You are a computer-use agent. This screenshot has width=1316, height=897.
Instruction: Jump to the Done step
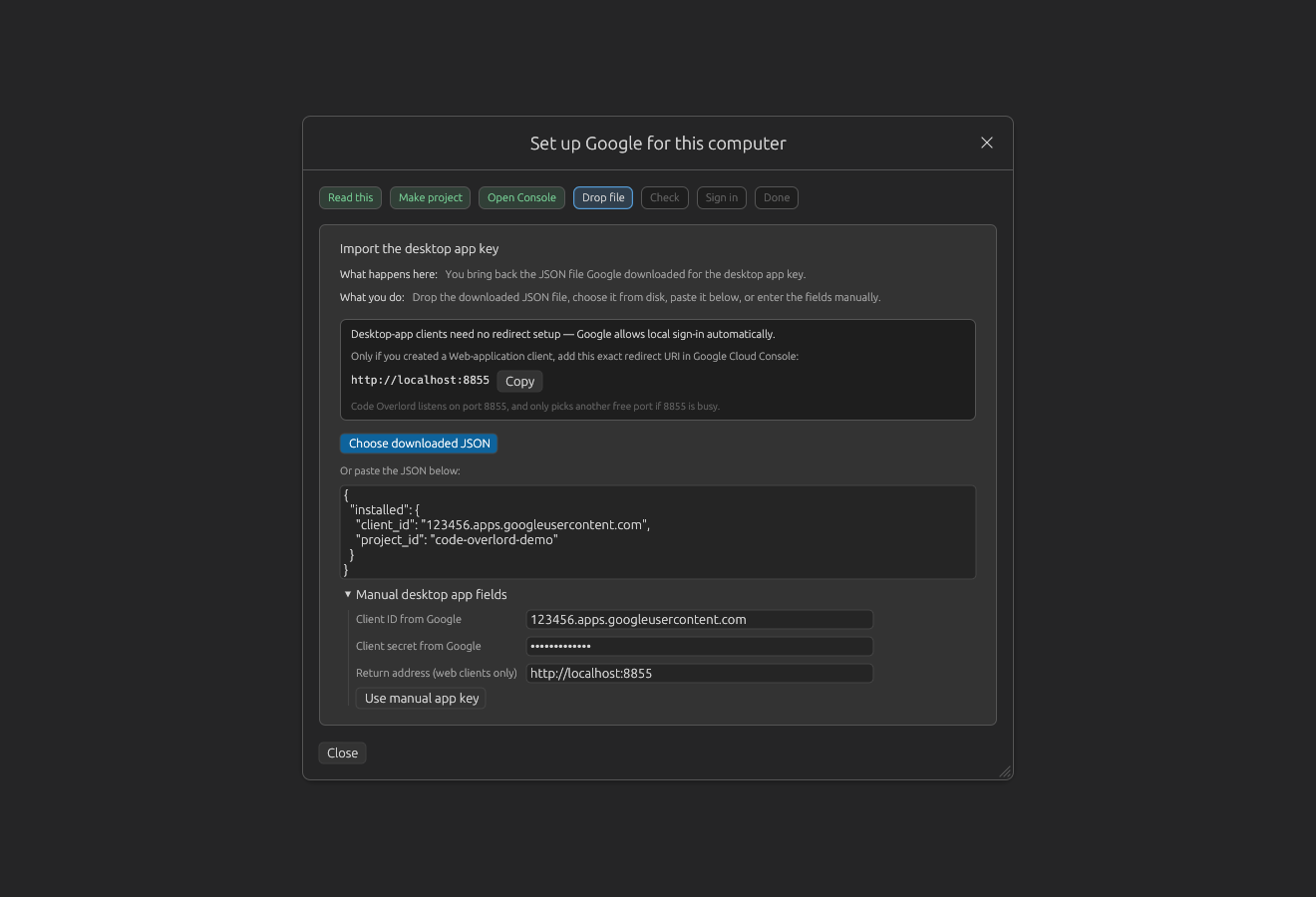pyautogui.click(x=777, y=197)
